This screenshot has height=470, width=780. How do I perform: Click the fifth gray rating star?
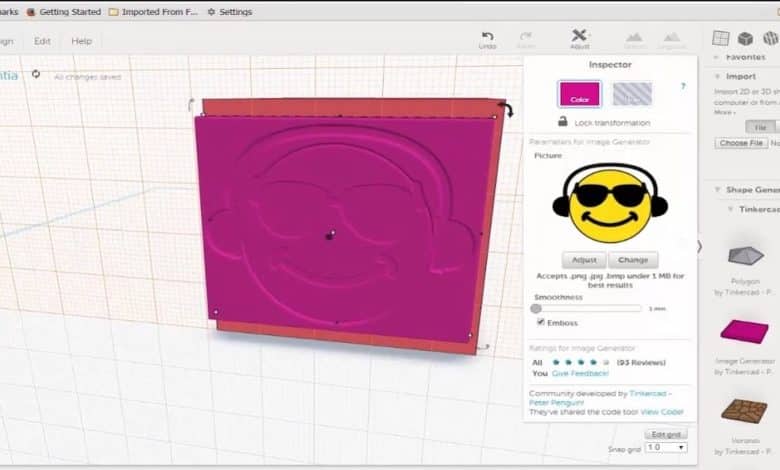point(605,362)
